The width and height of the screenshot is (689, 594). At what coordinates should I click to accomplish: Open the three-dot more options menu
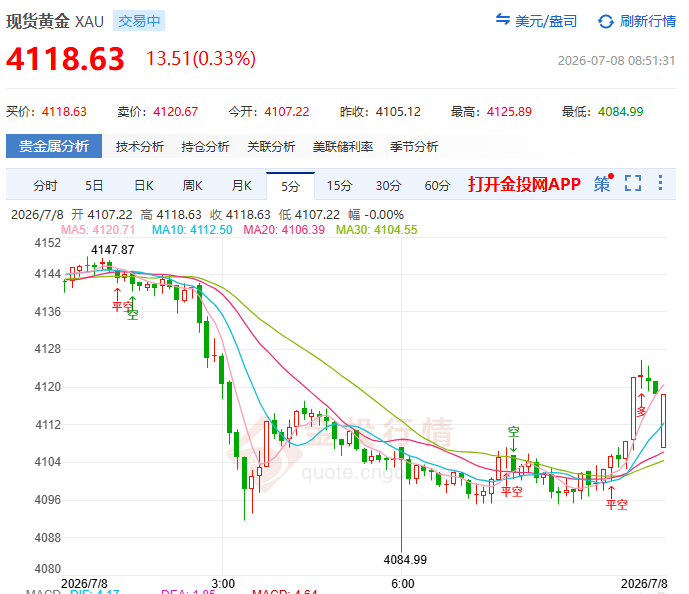pyautogui.click(x=660, y=183)
